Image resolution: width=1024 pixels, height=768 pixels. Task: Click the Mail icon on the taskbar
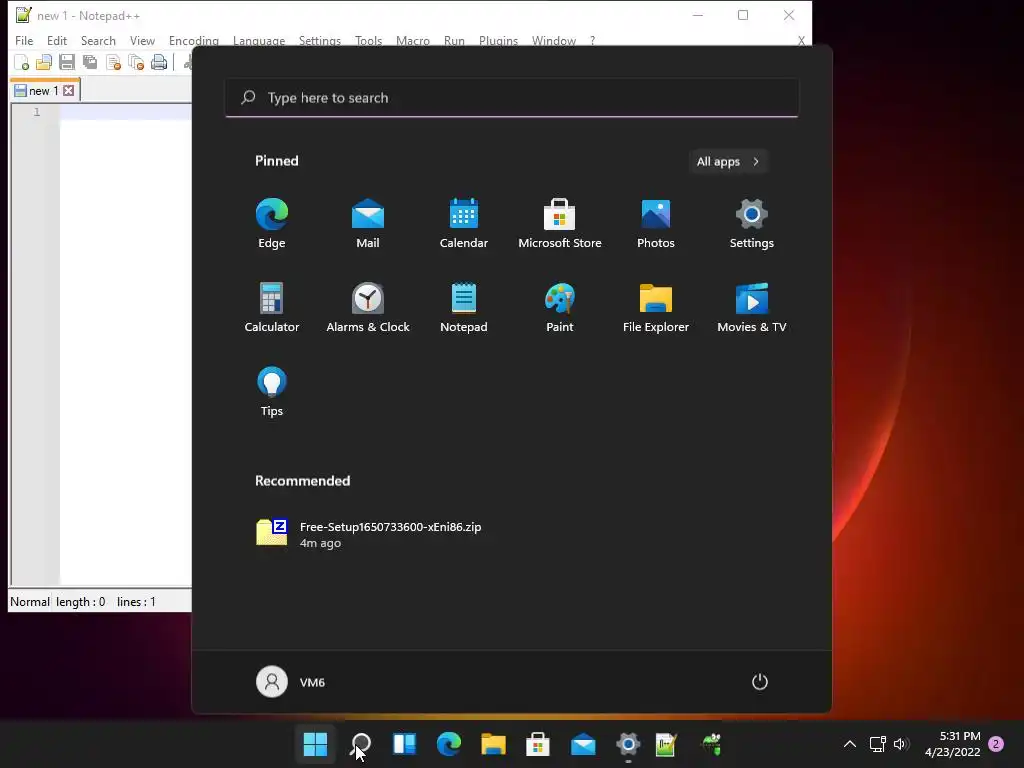pyautogui.click(x=583, y=744)
